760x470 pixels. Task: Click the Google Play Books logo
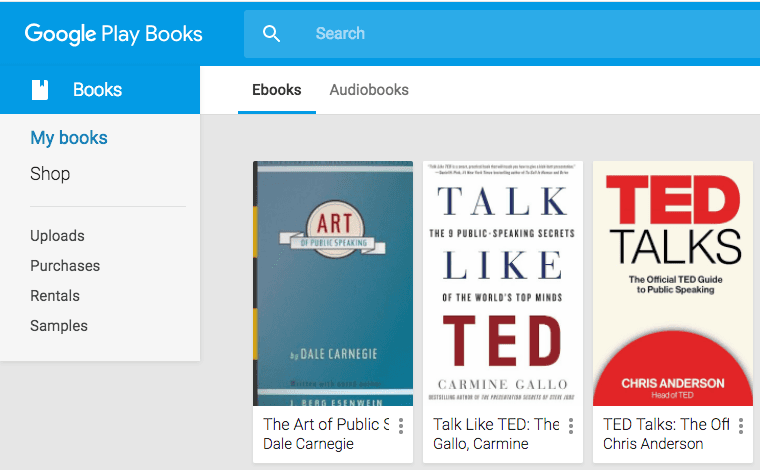point(113,34)
